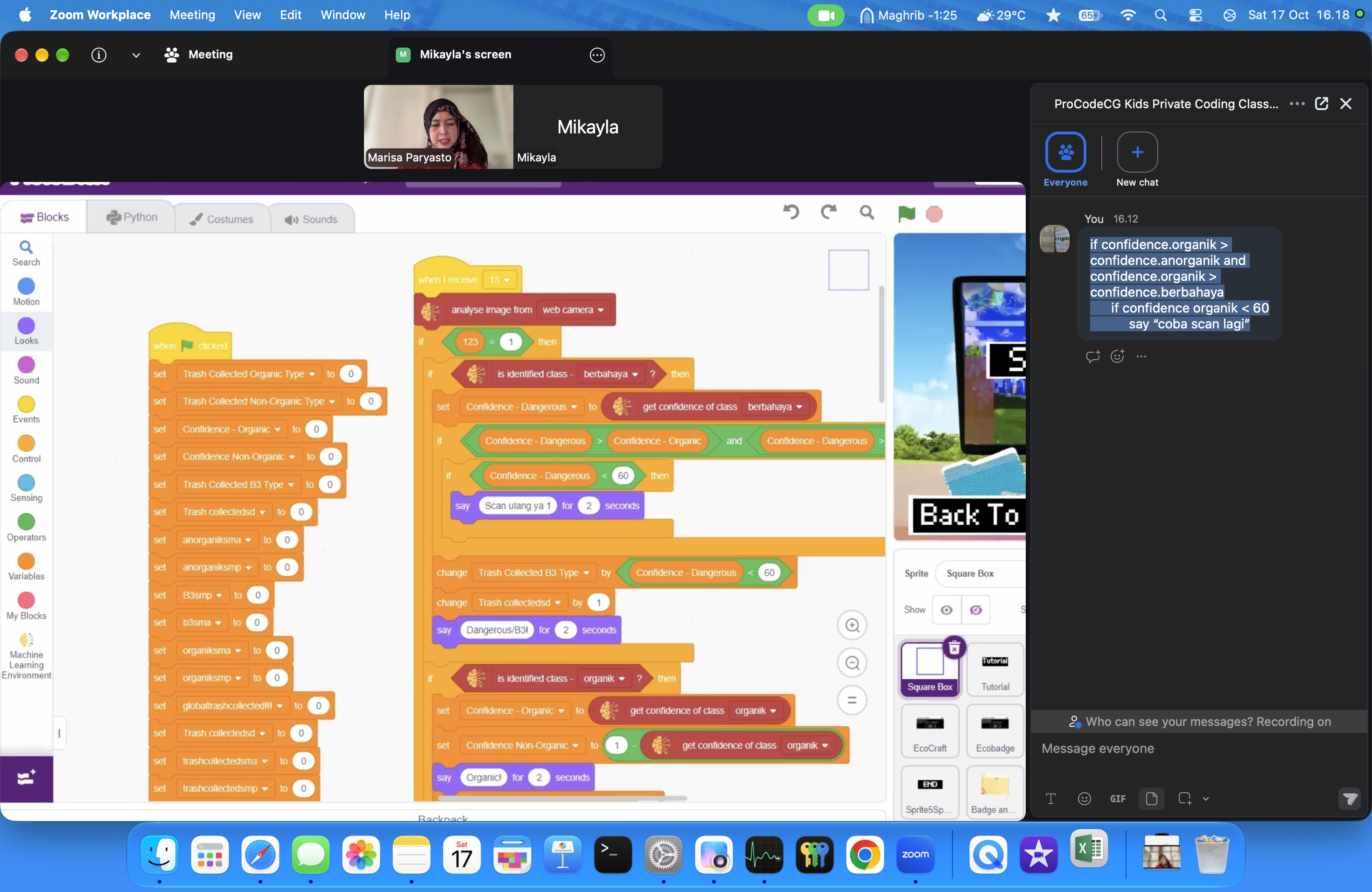The width and height of the screenshot is (1372, 892).
Task: Open the GIF picker in chat
Action: [1118, 799]
